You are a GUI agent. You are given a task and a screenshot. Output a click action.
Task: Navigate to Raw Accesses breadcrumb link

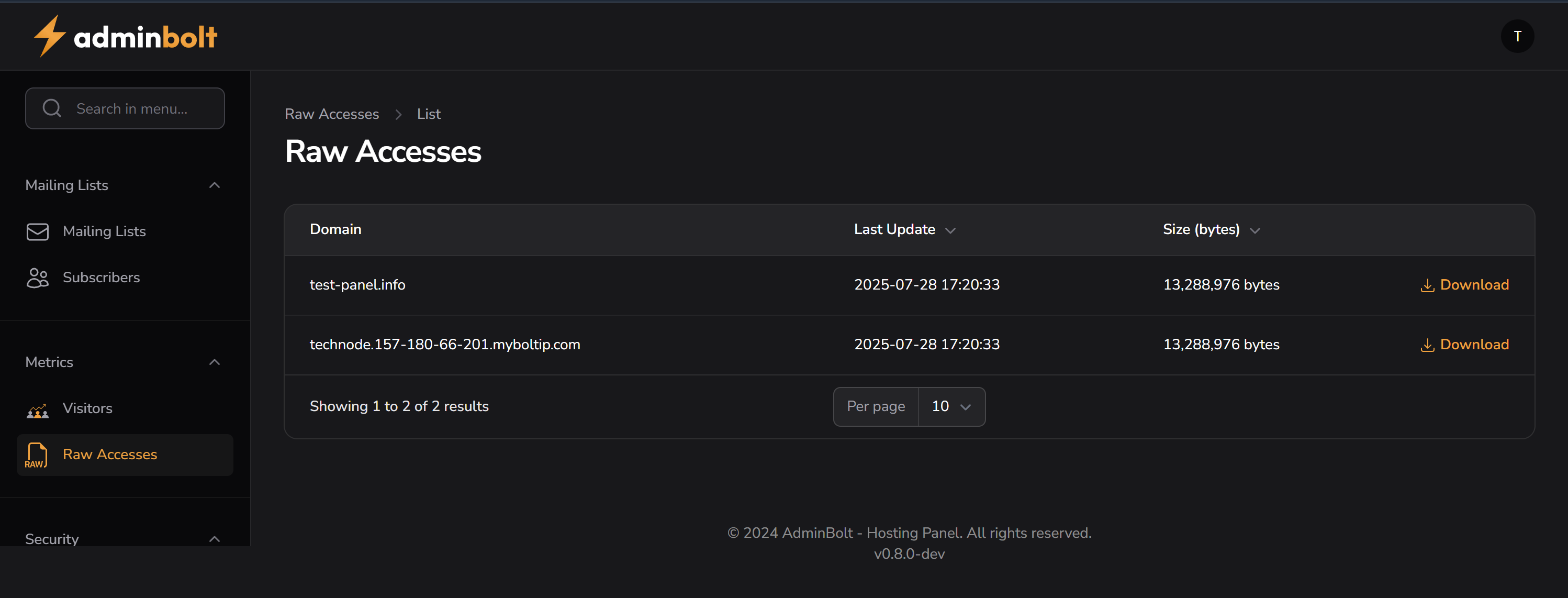[332, 114]
